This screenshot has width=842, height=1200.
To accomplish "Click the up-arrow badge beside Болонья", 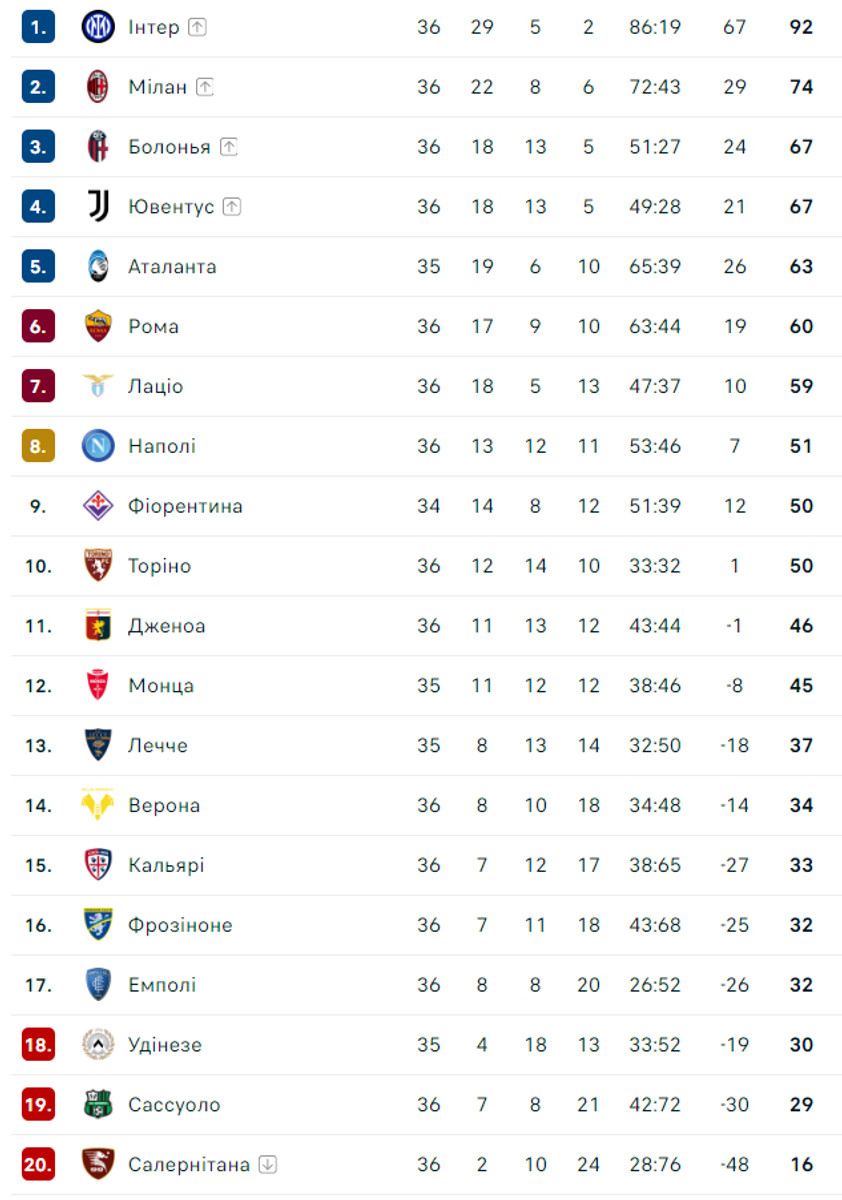I will 229,147.
